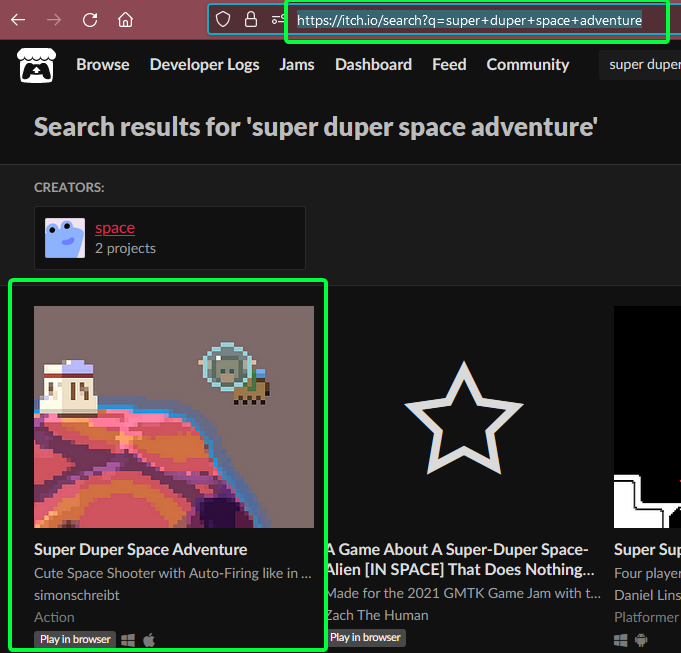The height and width of the screenshot is (653, 681).
Task: Click 'Play in browser' tag under Super Duper Space Adventure
Action: [75, 639]
